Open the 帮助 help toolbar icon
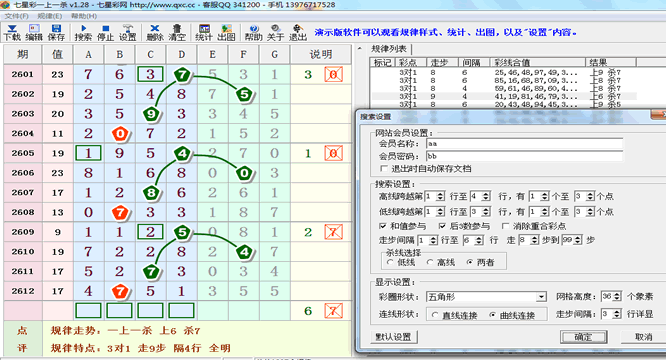This screenshot has height=360, width=666. pos(254,32)
